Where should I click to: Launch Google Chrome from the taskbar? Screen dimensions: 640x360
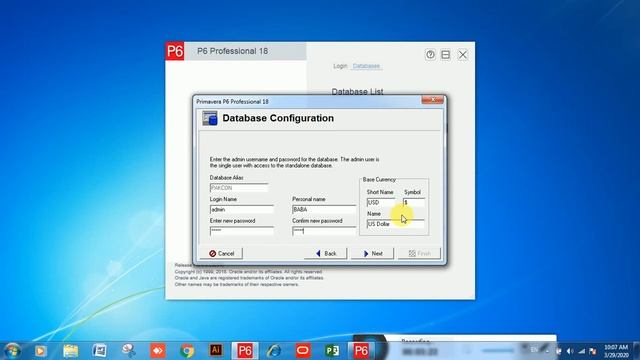[x=187, y=351]
